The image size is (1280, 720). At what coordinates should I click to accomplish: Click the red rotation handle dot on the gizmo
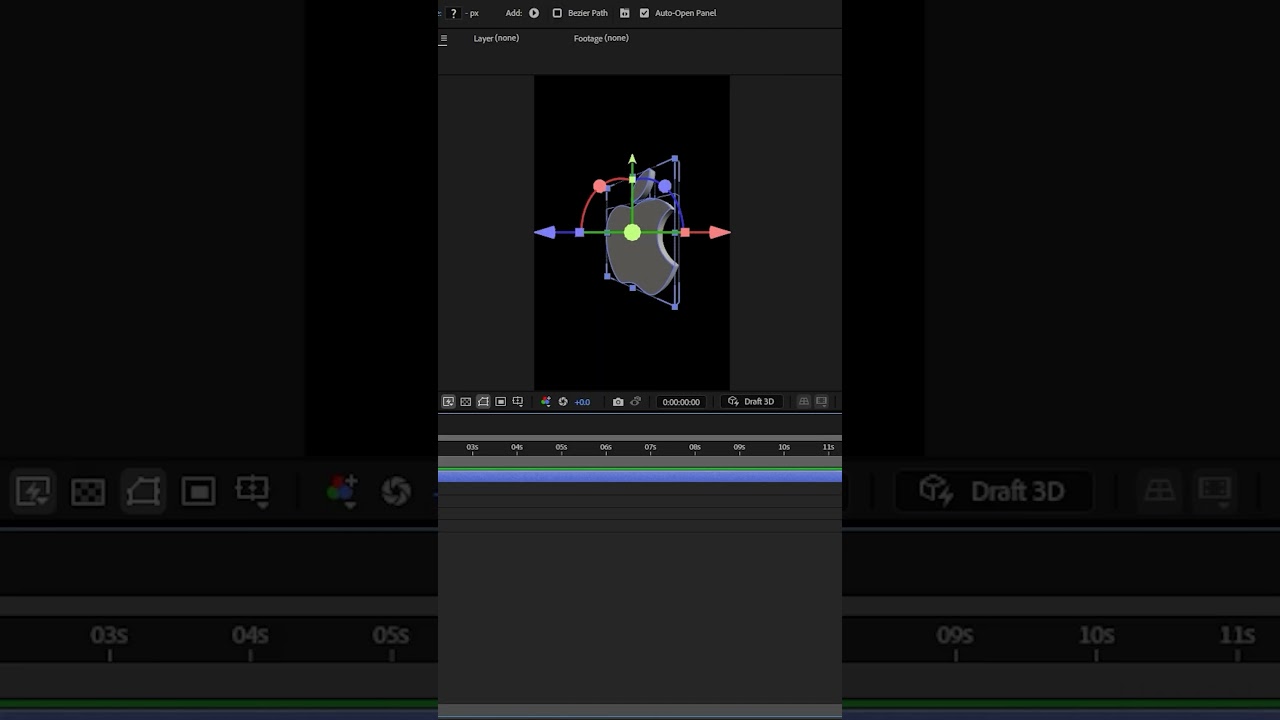(x=600, y=186)
